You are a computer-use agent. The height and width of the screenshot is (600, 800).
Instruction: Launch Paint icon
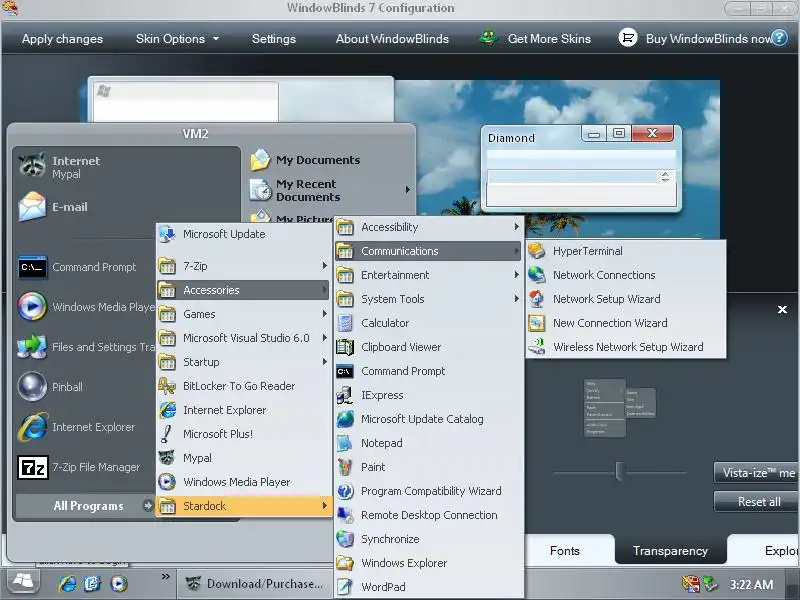(345, 467)
